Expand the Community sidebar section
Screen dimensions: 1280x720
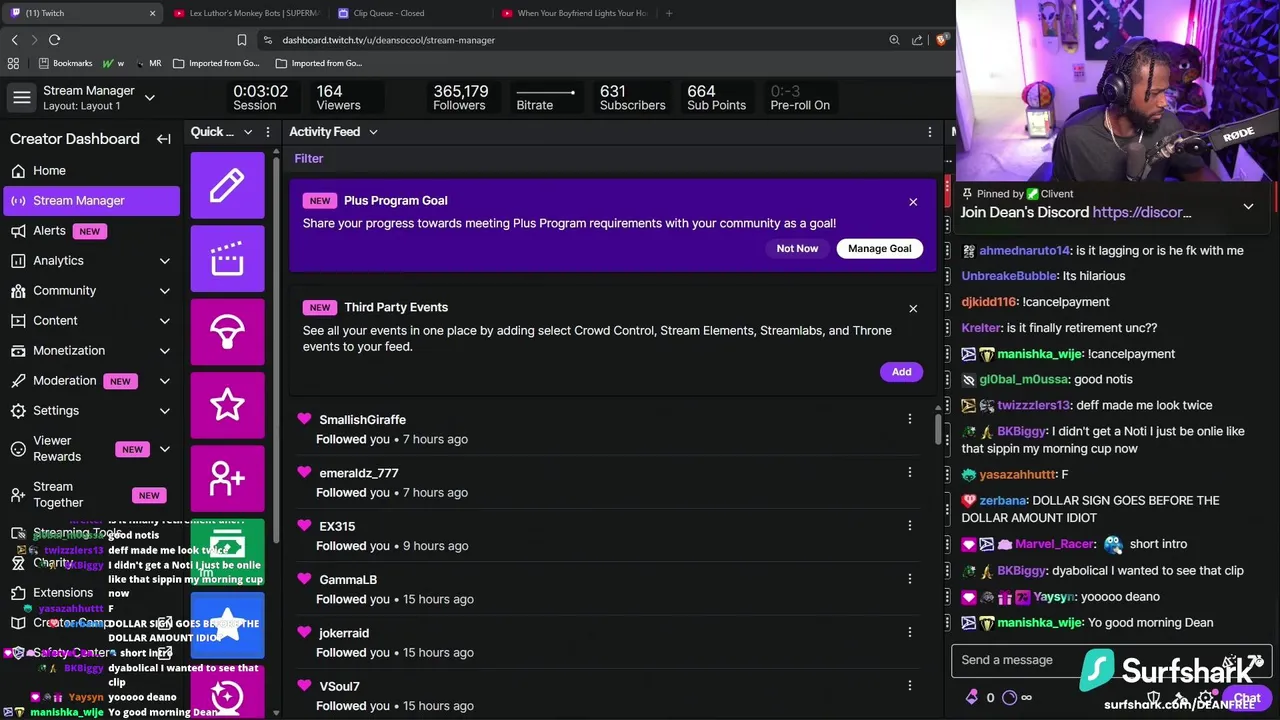point(165,291)
